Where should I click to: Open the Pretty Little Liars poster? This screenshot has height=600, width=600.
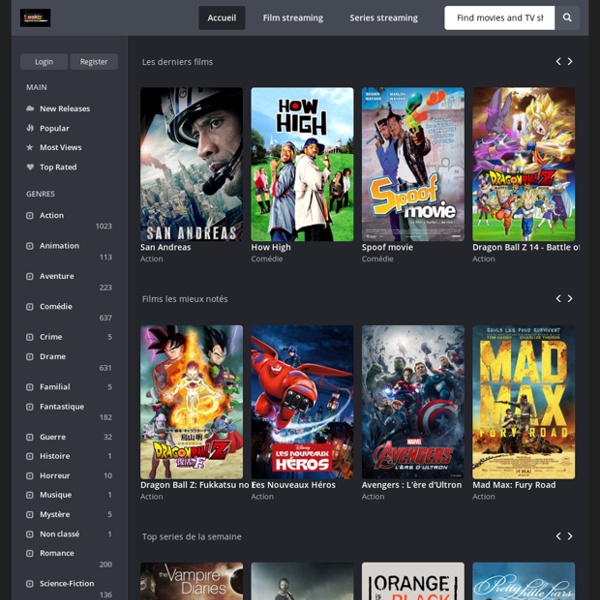click(523, 581)
